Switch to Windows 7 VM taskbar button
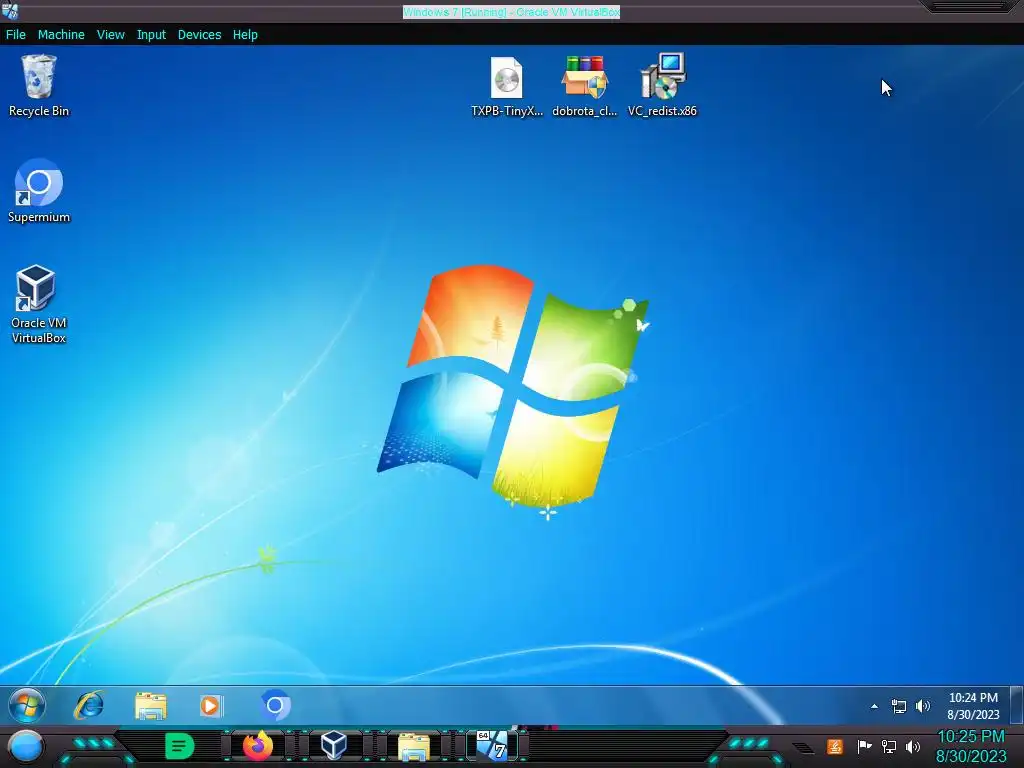Screen dimensions: 1024x768 [492, 746]
